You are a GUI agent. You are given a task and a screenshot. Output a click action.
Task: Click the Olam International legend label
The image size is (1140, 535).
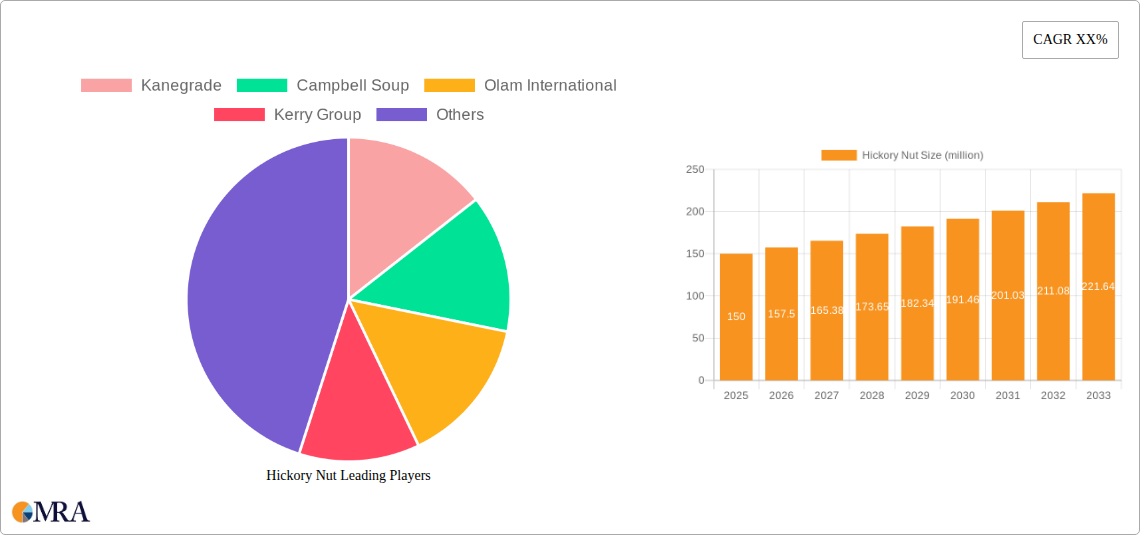[x=550, y=85]
